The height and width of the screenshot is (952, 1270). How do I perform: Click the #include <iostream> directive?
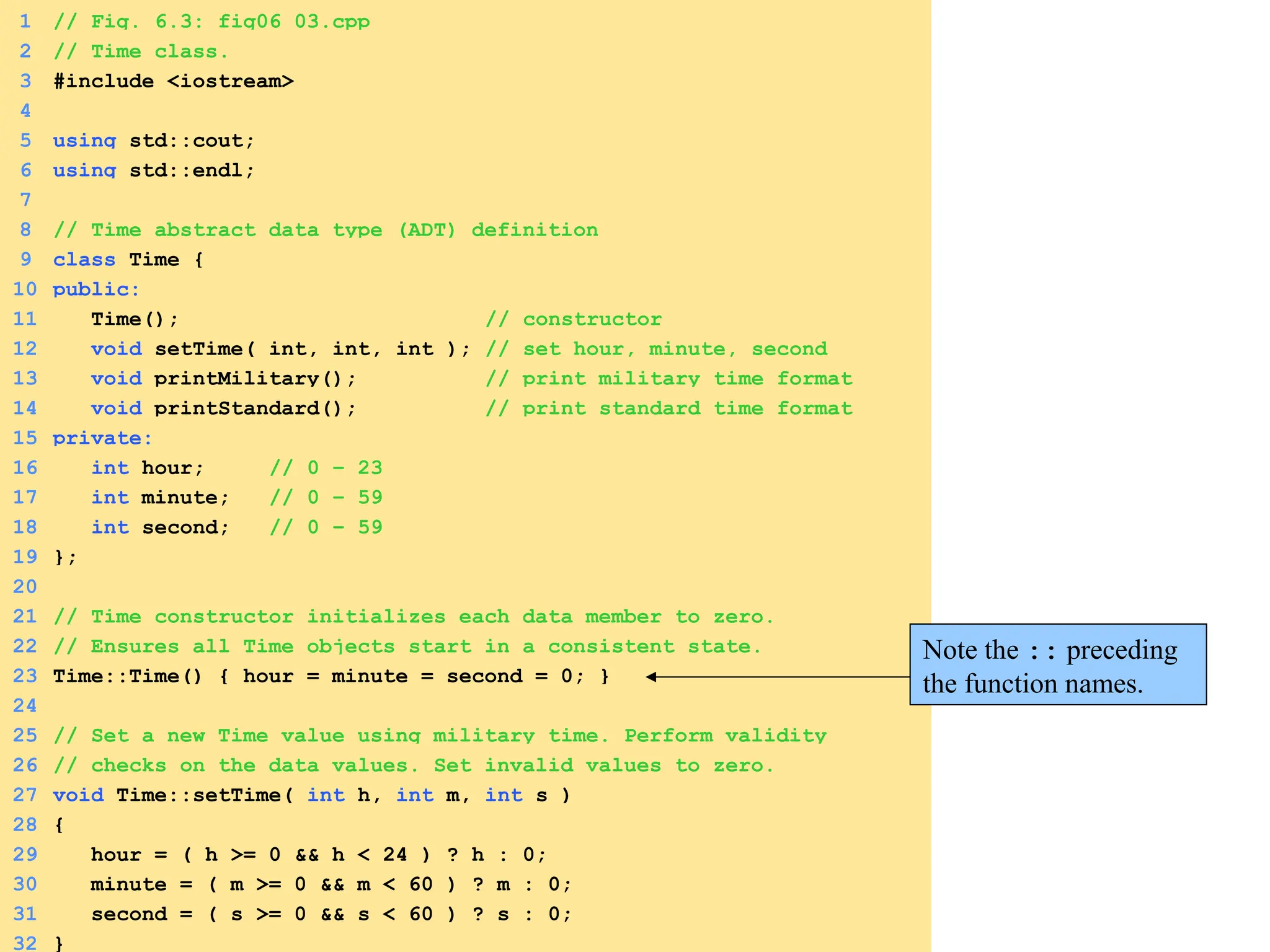(x=173, y=81)
